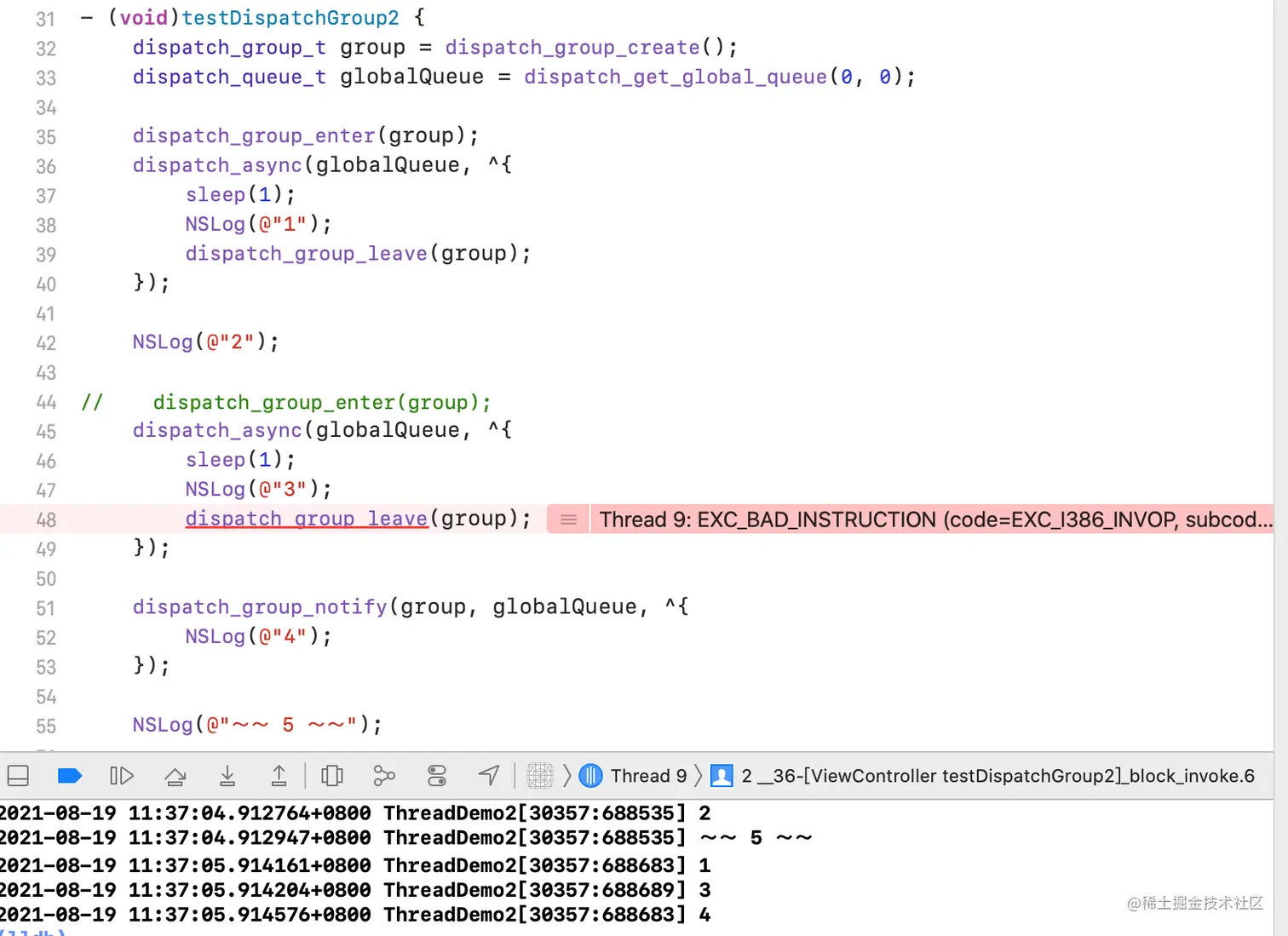Click NSLog(@"2") statement
Screen dimensions: 1288x936
[x=205, y=342]
